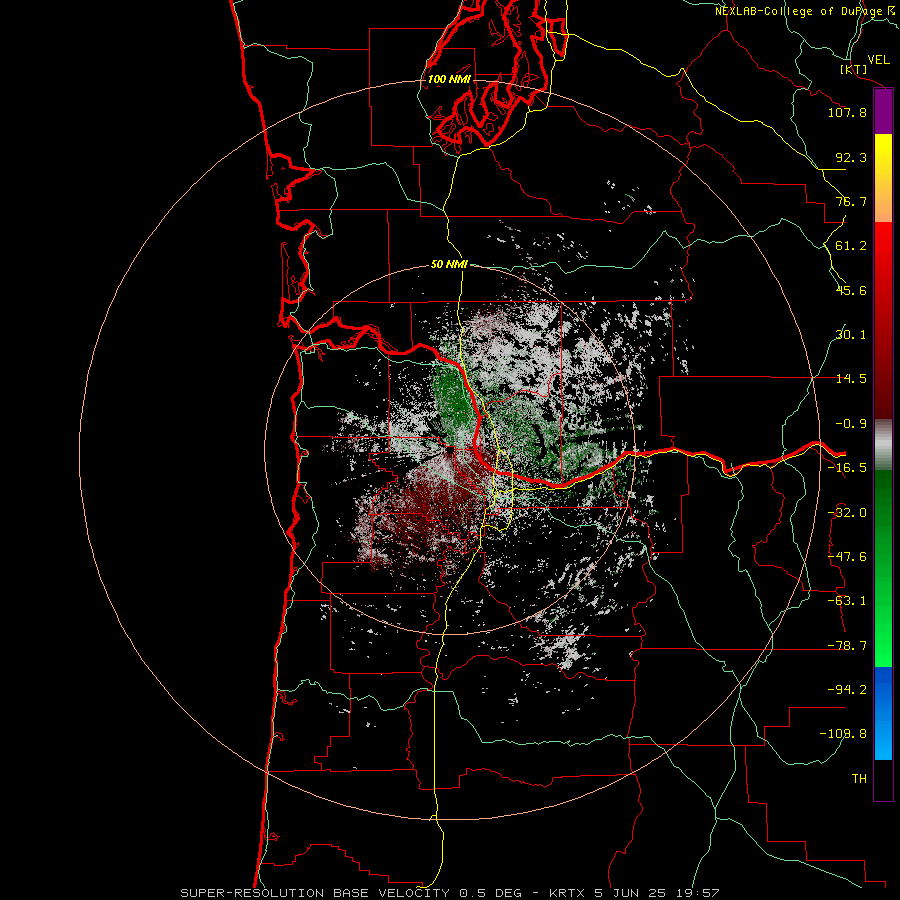Select the -78.7 scale value
This screenshot has height=900, width=900.
coord(847,646)
